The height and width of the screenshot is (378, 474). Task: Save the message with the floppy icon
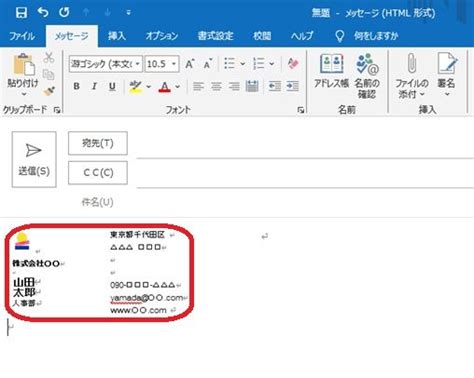pyautogui.click(x=21, y=13)
